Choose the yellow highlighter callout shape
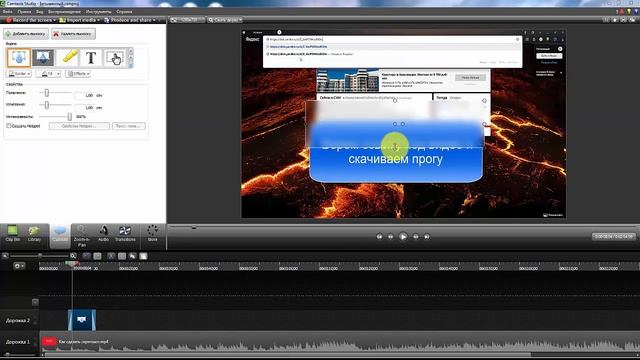 coord(68,58)
